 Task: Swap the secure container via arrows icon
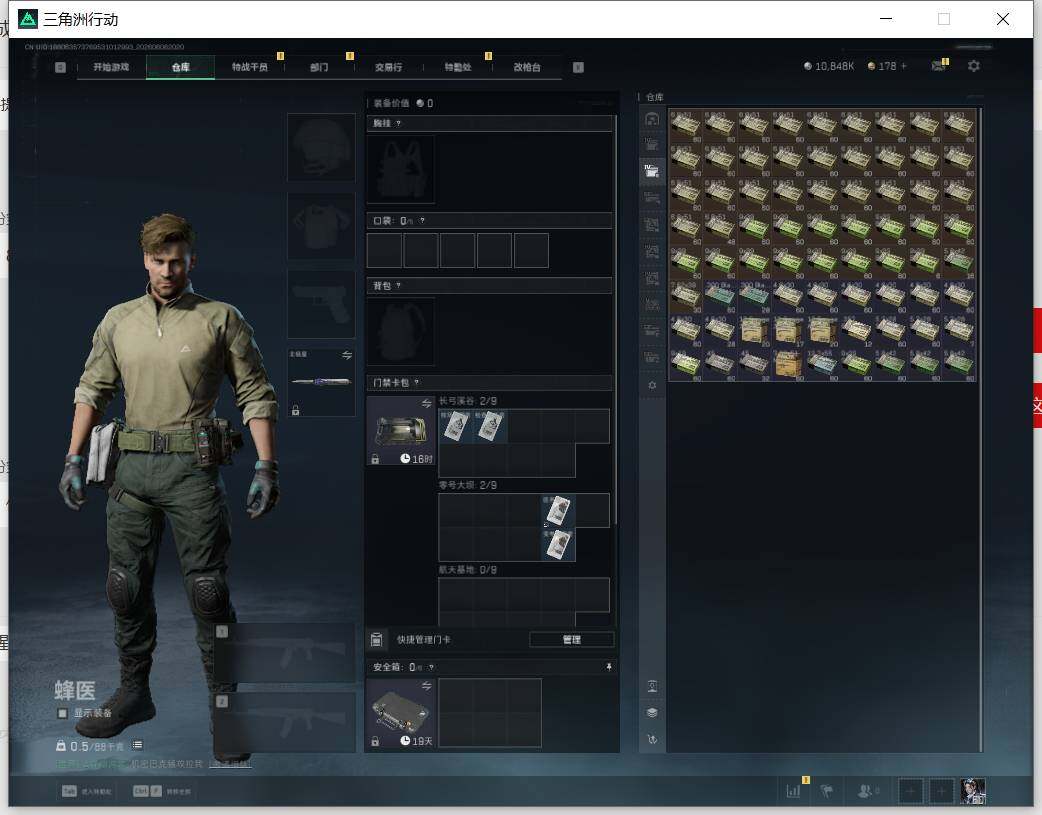[426, 685]
